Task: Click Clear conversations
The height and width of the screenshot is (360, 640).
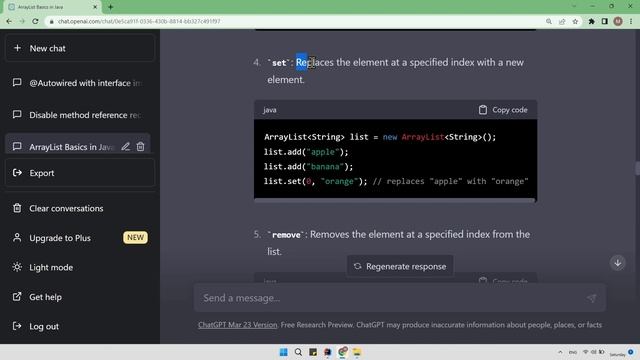Action: click(80, 208)
